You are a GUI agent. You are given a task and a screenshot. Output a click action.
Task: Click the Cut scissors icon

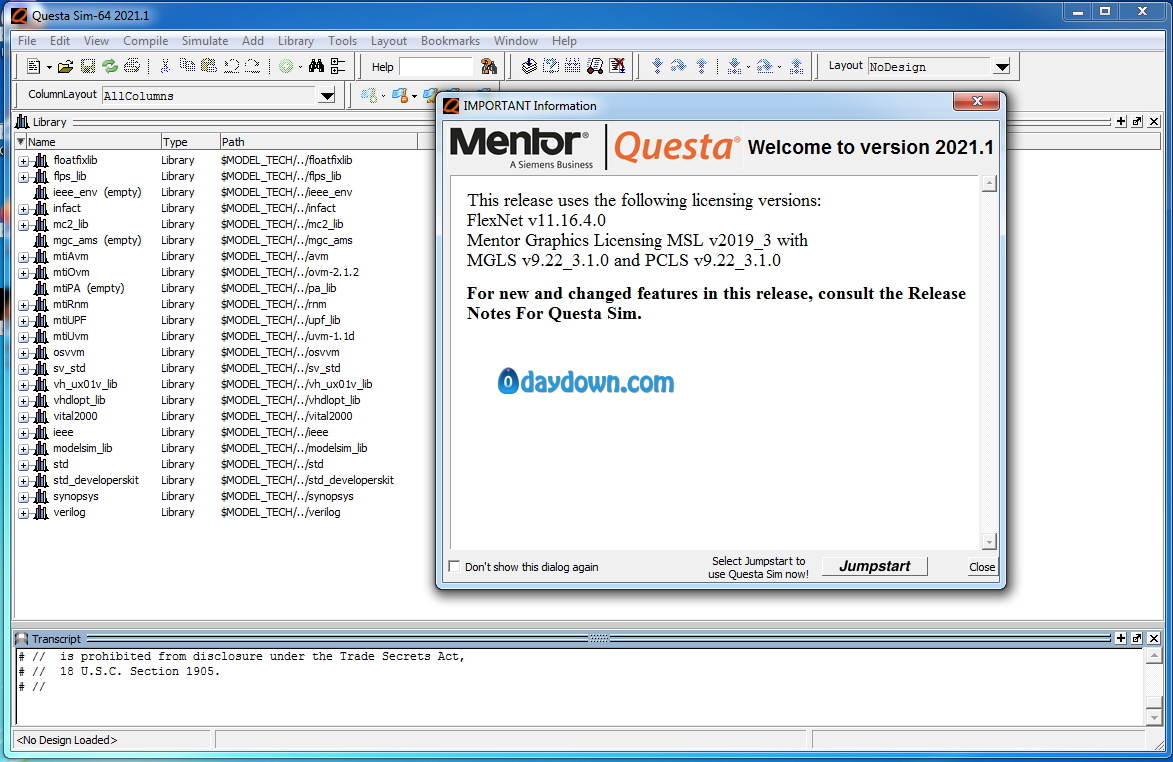pos(165,67)
